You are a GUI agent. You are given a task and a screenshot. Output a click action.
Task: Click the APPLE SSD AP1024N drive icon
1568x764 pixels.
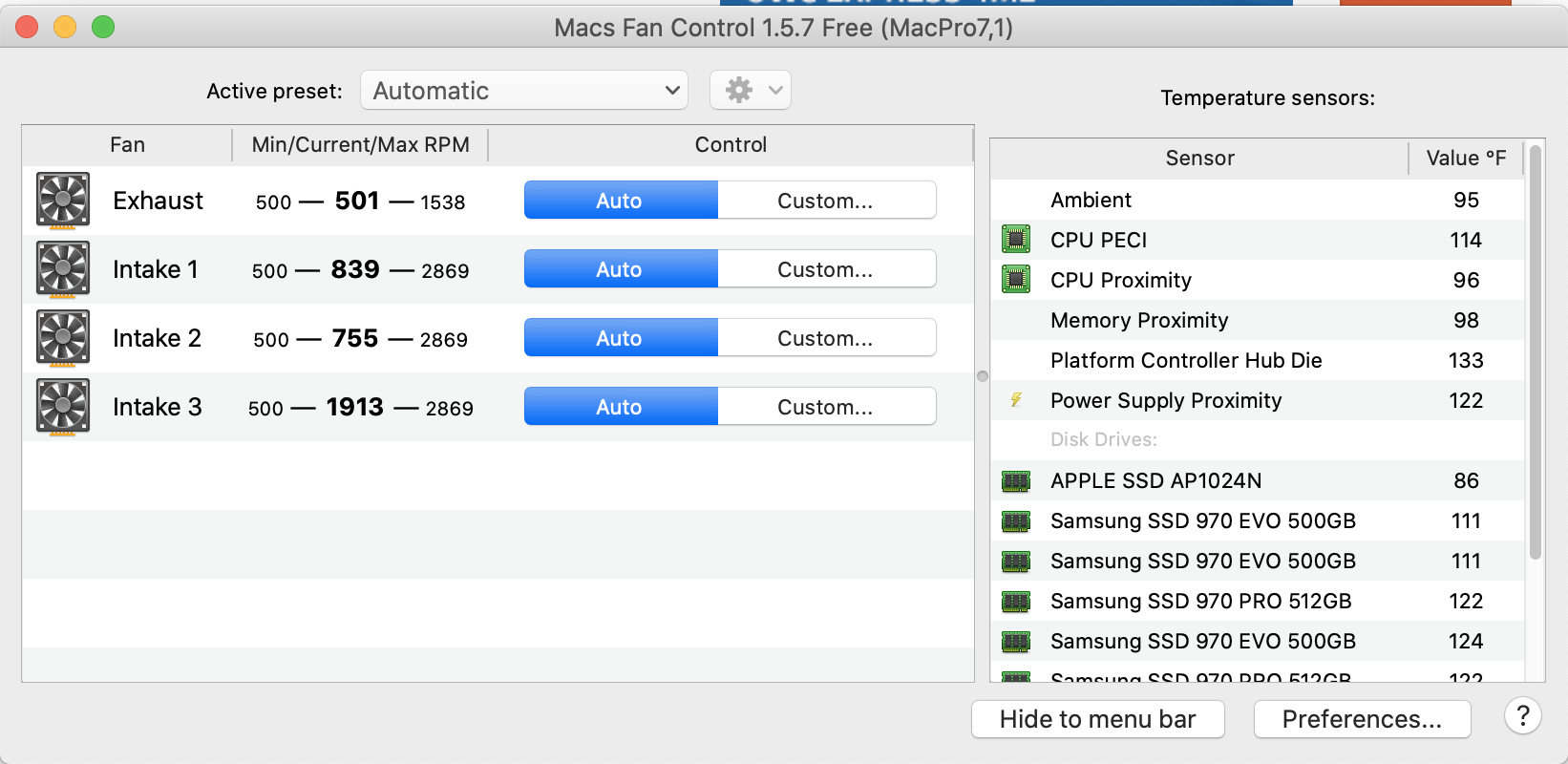pos(1016,480)
